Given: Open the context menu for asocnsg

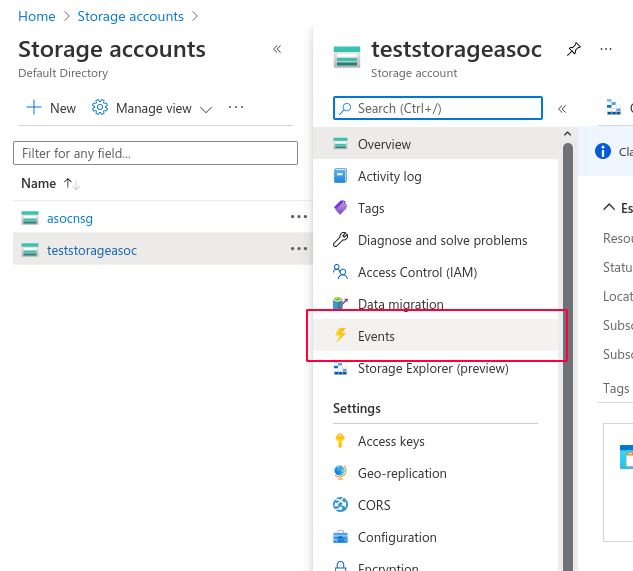Looking at the screenshot, I should 299,217.
